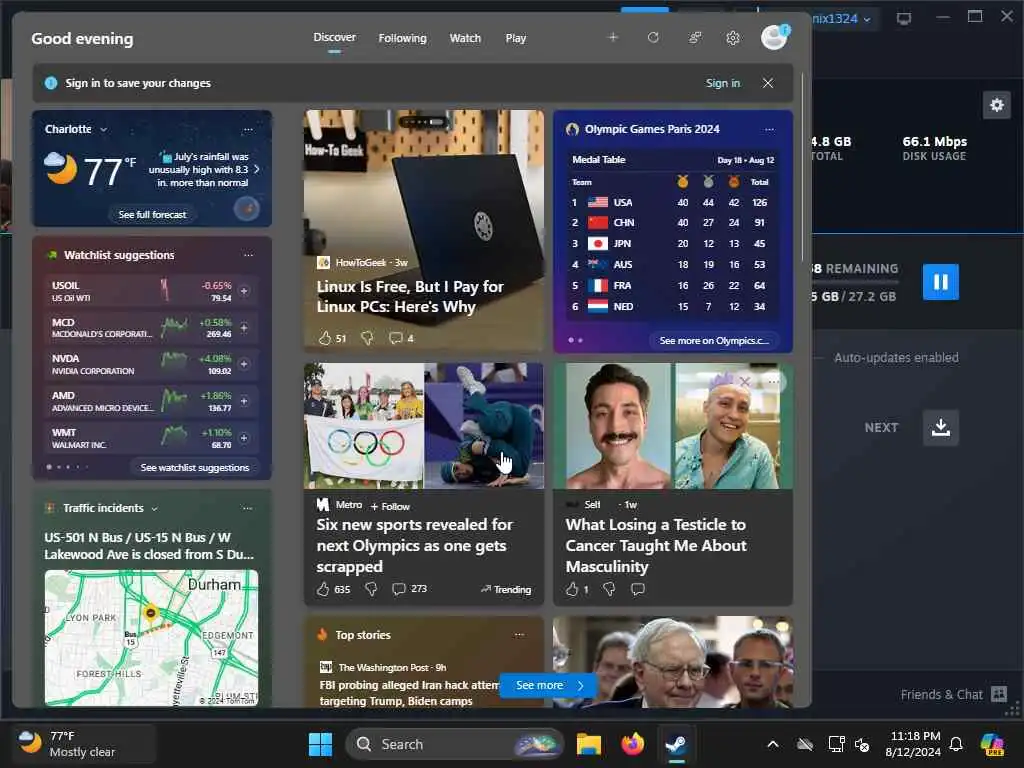Click the Sign in link
1024x768 pixels.
click(x=722, y=83)
